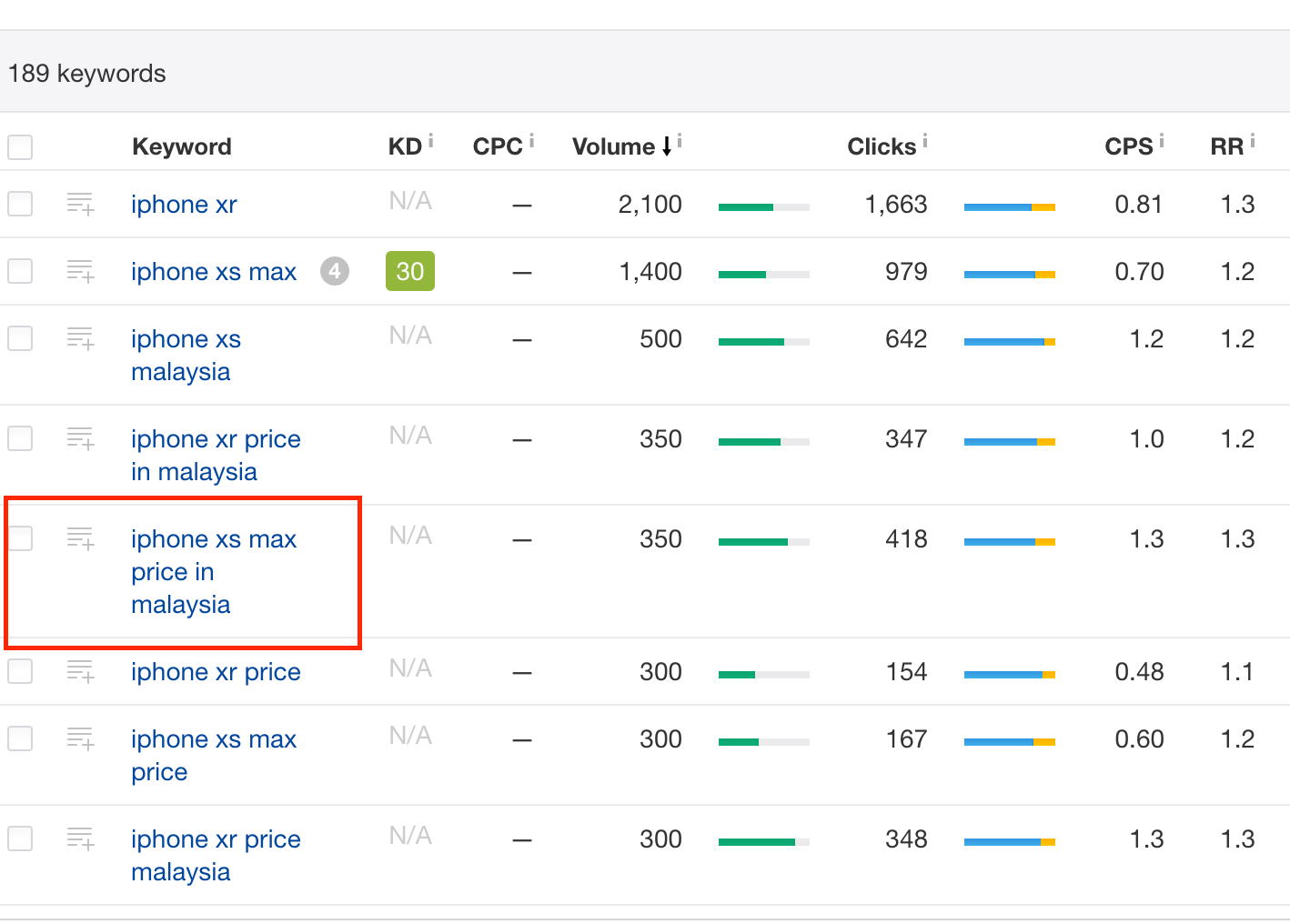Screen dimensions: 1290x924
Task: Click clicks value 167
Action: point(906,739)
